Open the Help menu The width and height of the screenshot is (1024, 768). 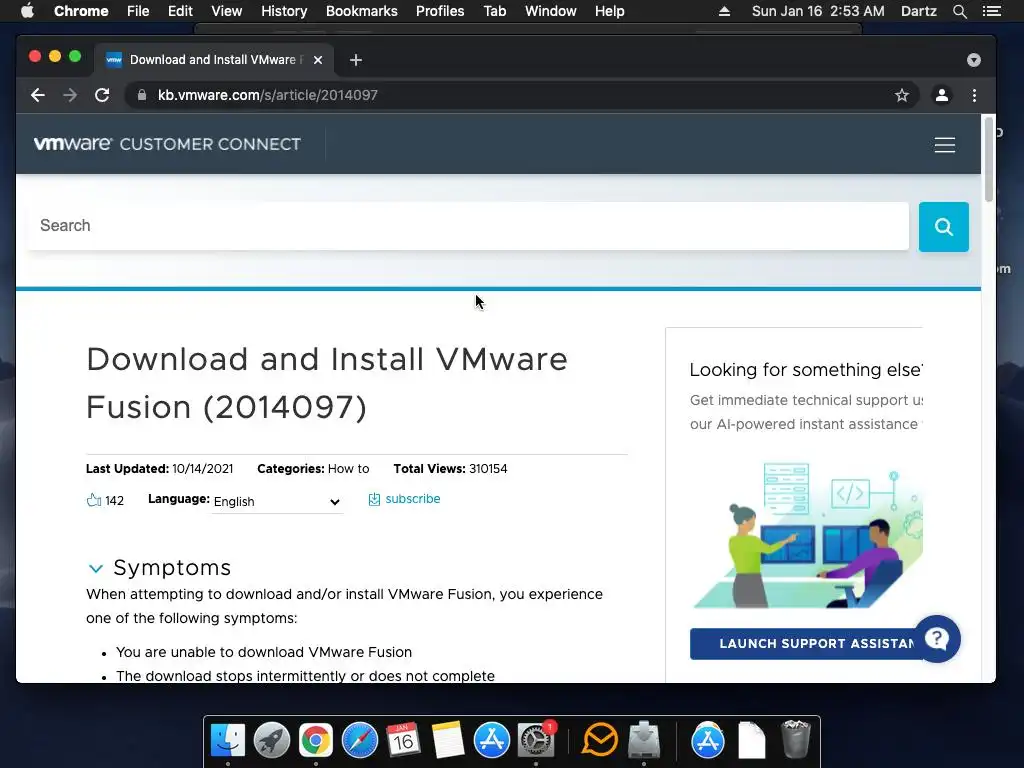click(609, 11)
